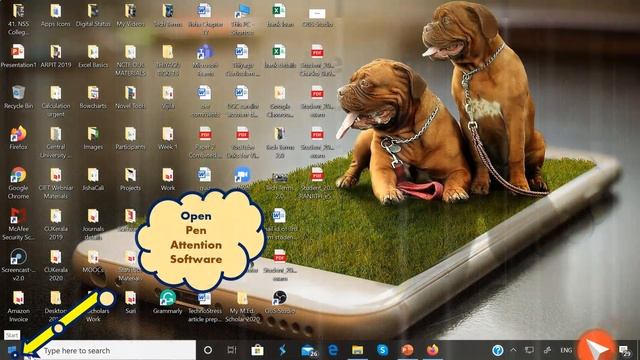This screenshot has width=640, height=360.
Task: Click the display/monitor tray icon
Action: click(529, 350)
